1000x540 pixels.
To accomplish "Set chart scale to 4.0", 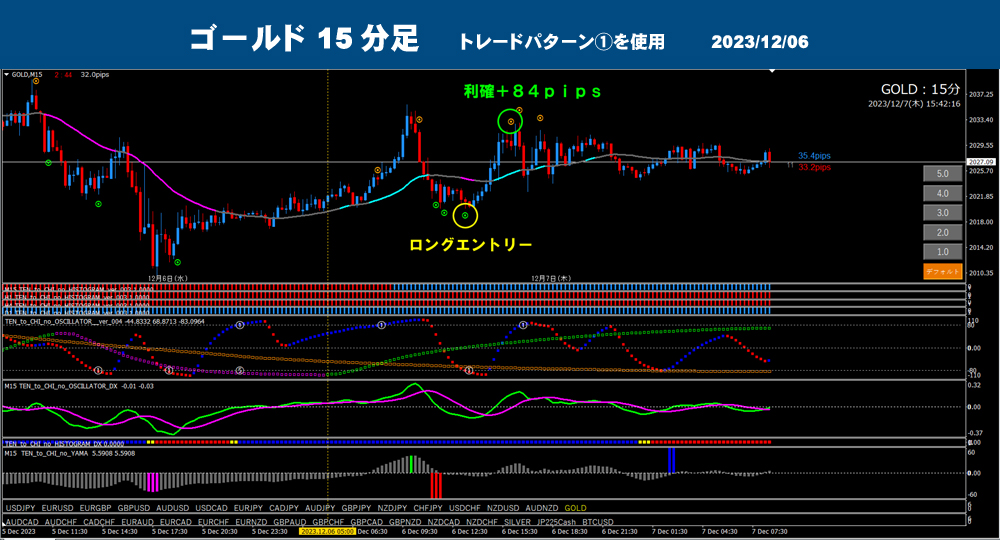I will pyautogui.click(x=943, y=193).
